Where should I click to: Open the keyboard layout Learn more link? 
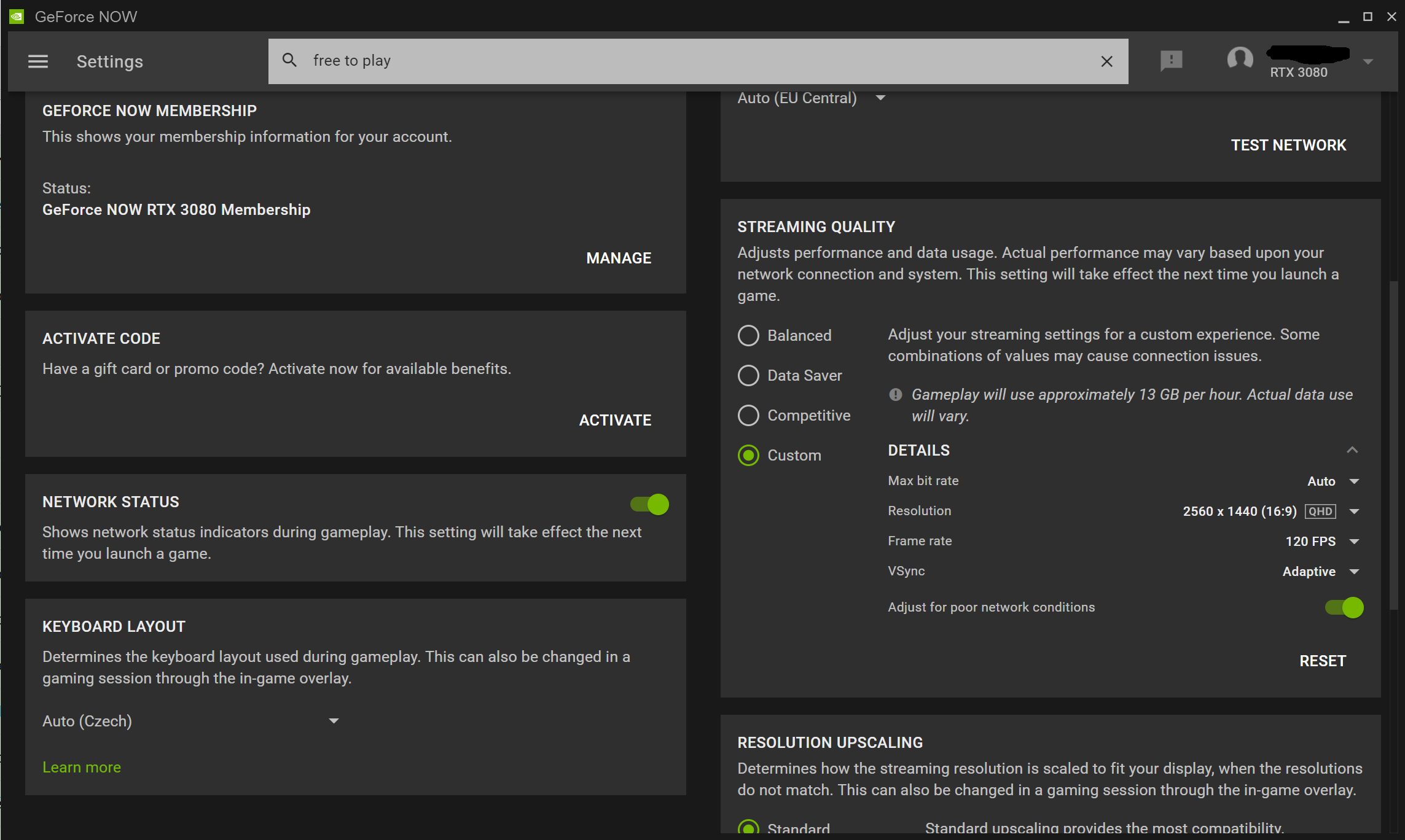(82, 767)
